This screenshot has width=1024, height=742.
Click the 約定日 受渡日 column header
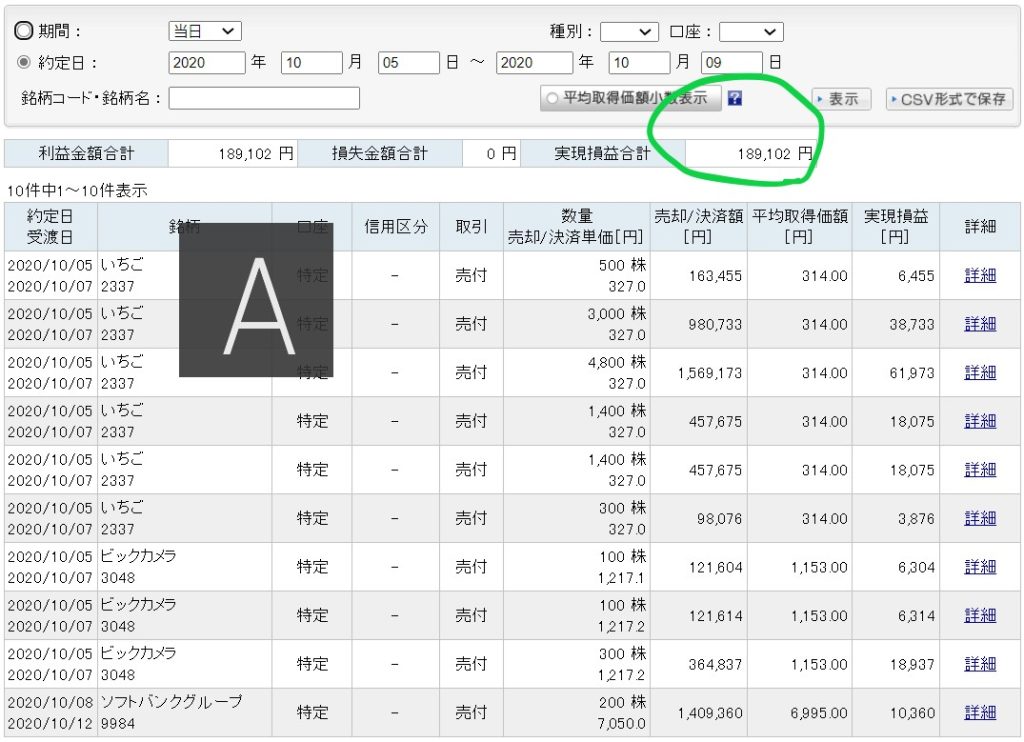point(50,227)
